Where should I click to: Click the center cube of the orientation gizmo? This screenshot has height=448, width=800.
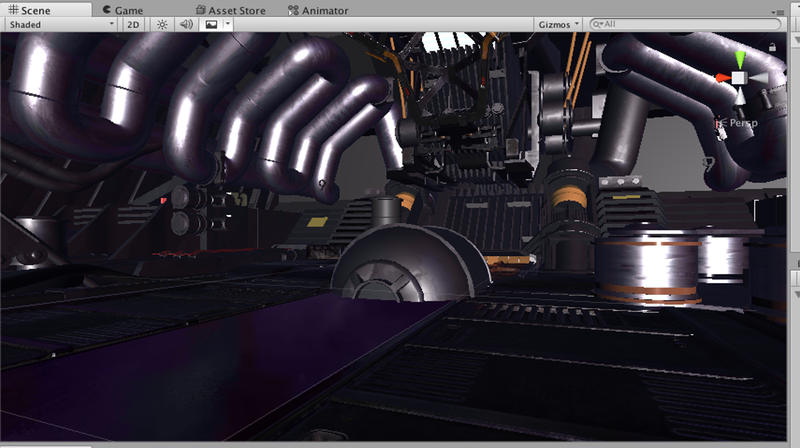[x=739, y=78]
